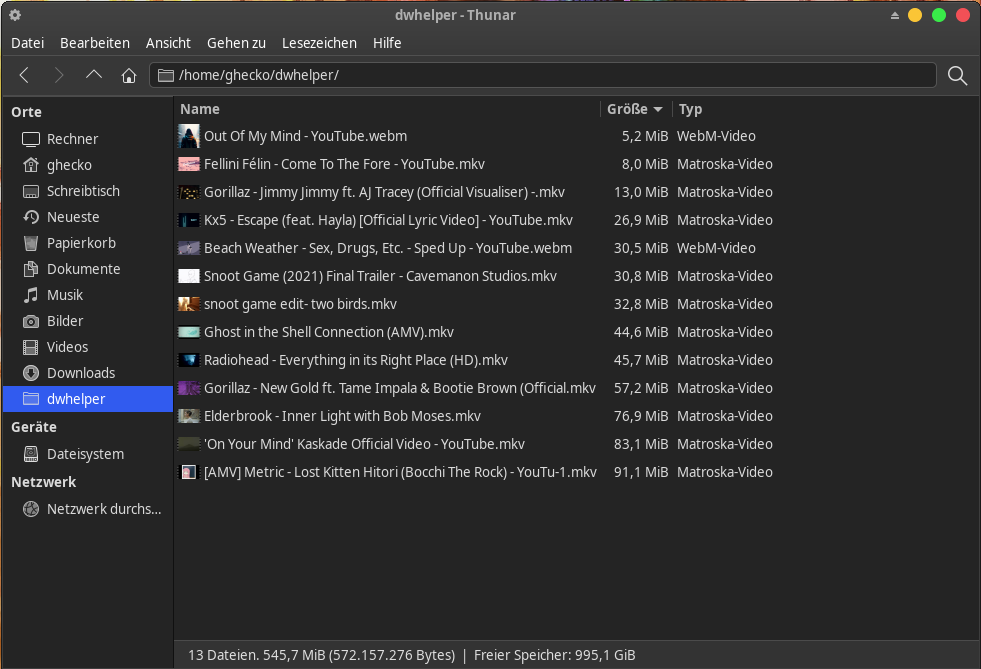Select the snoot game edit thumbnail
The image size is (981, 669).
[x=188, y=304]
